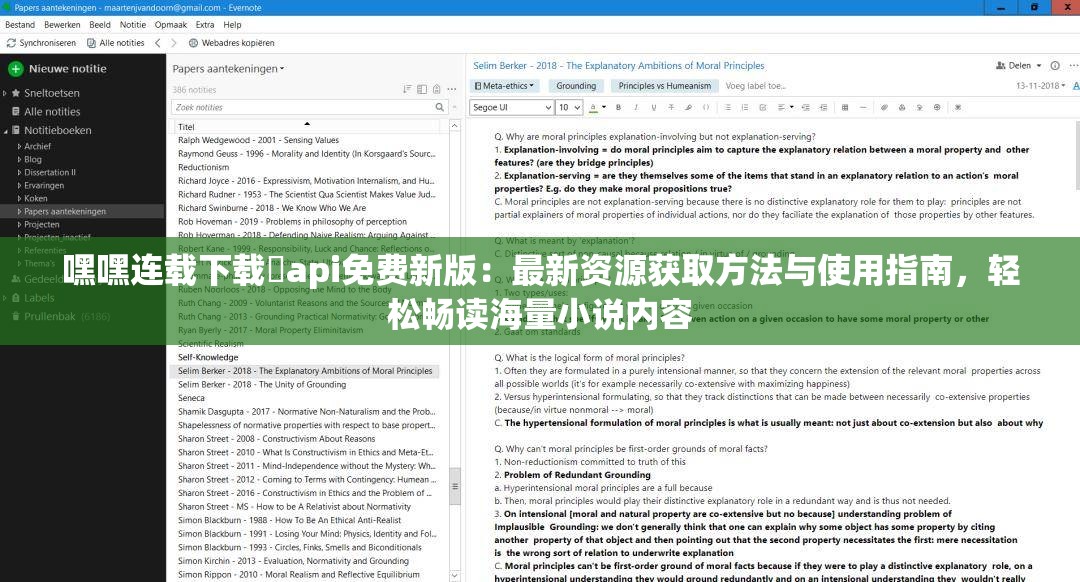Open the font size dropdown showing 10
Screen dimensions: 1080x582
[x=570, y=107]
